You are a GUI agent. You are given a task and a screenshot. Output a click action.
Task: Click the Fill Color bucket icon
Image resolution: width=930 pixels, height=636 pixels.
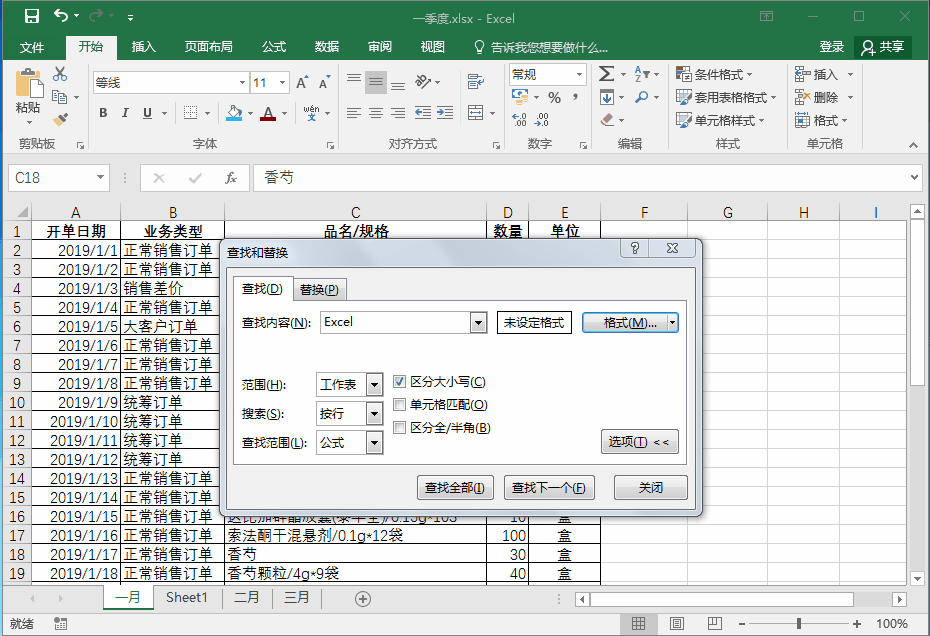click(x=232, y=113)
